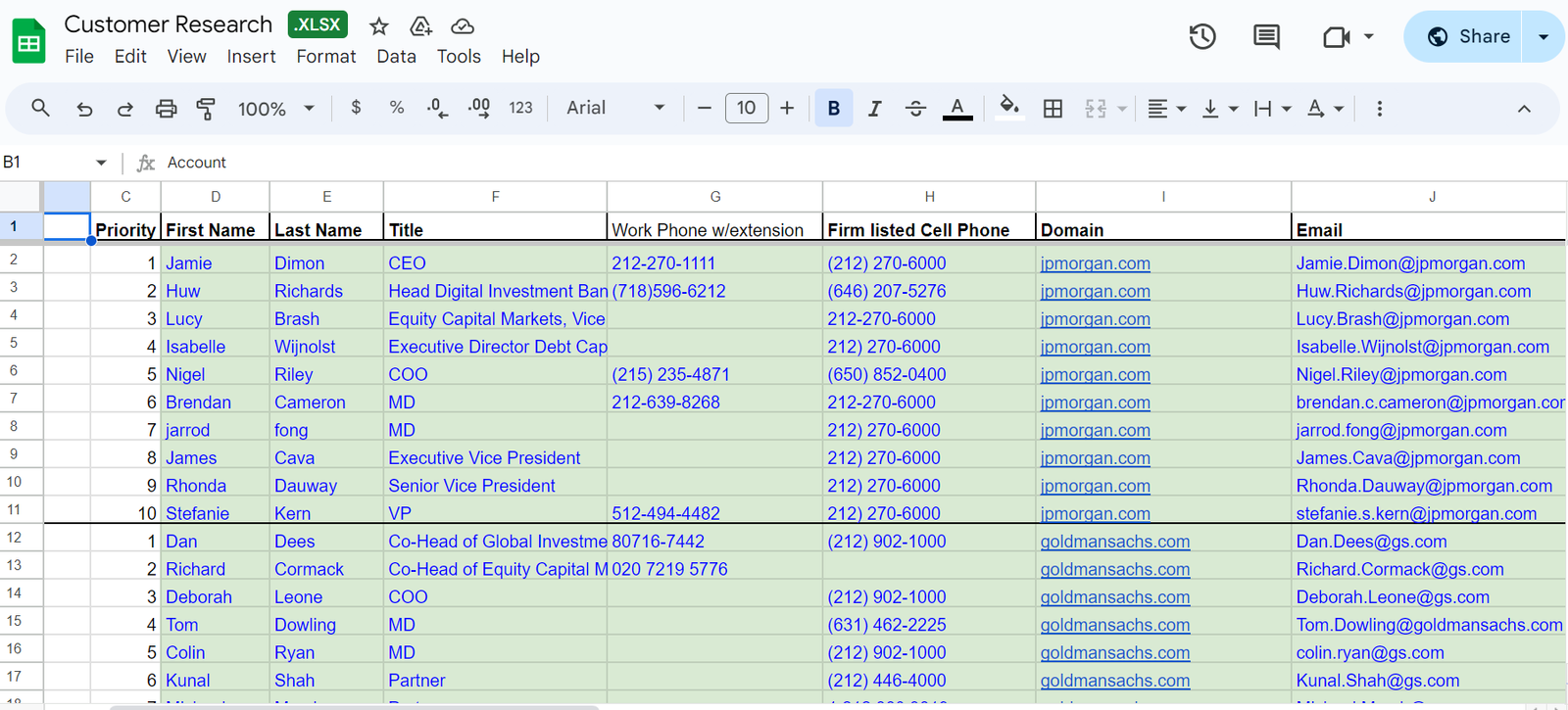The width and height of the screenshot is (1568, 710).
Task: Open text rotation dropdown
Action: coord(1325,108)
